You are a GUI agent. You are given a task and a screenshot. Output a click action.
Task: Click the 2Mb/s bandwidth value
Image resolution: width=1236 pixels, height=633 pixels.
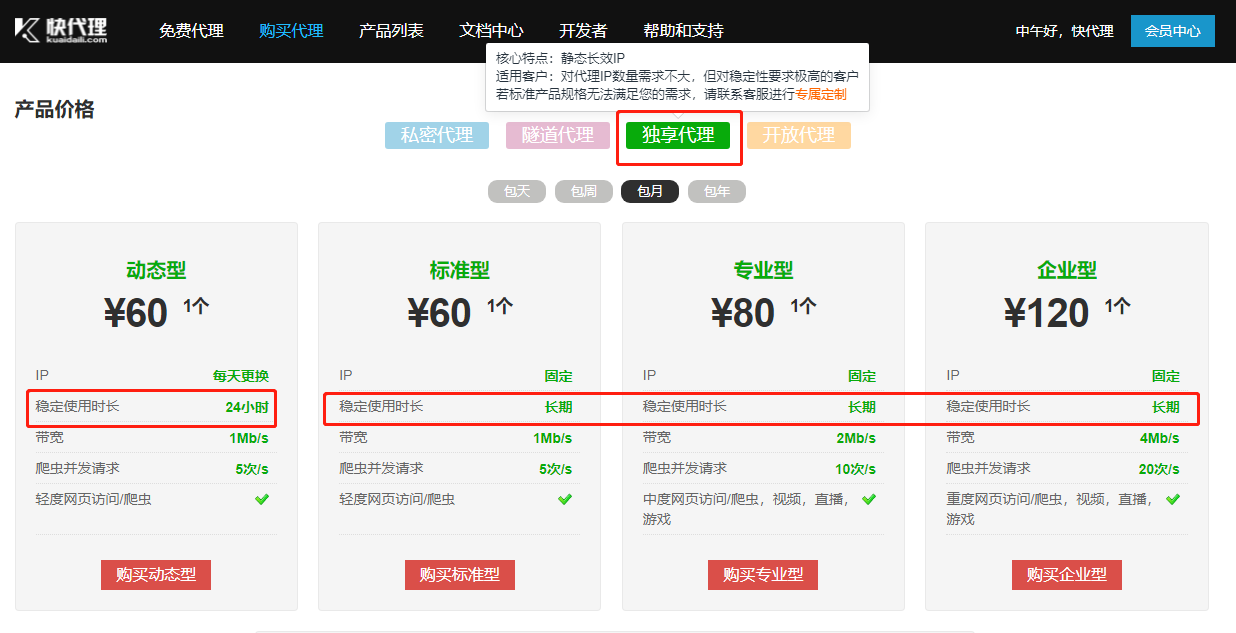tap(856, 438)
